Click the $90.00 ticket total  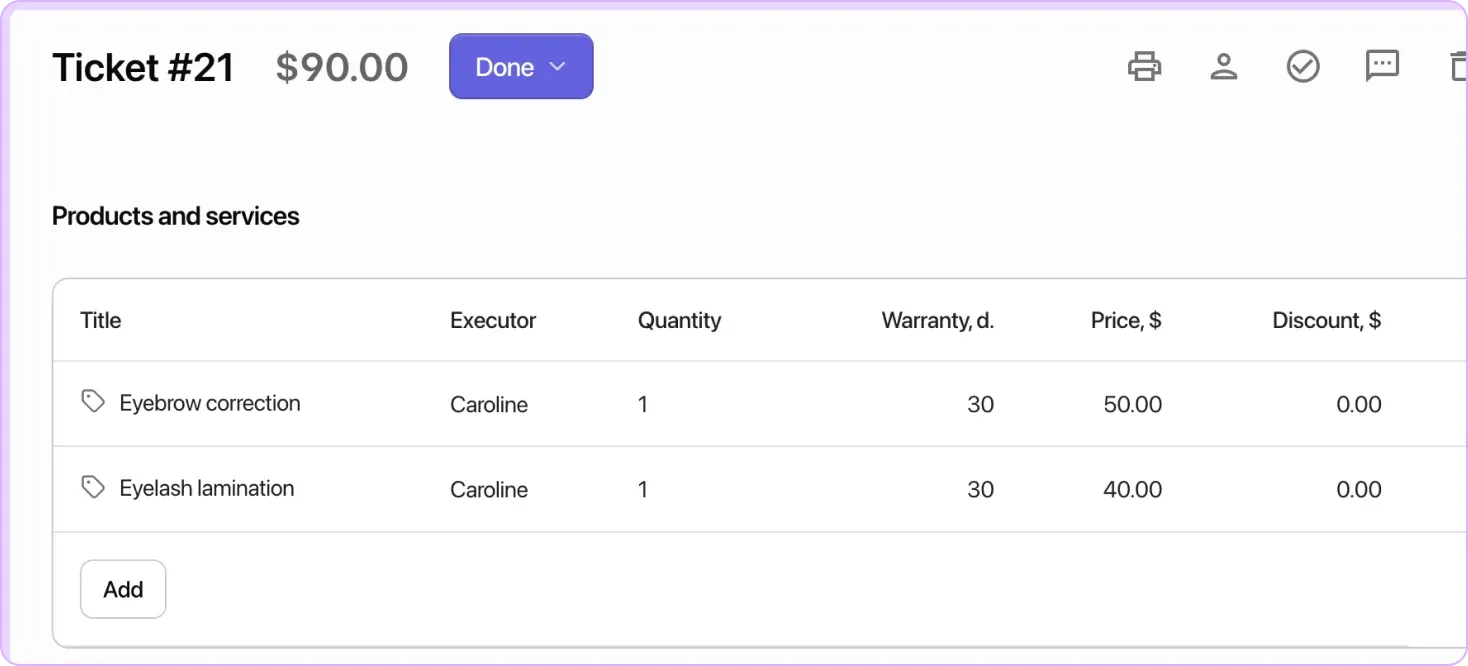(x=342, y=66)
